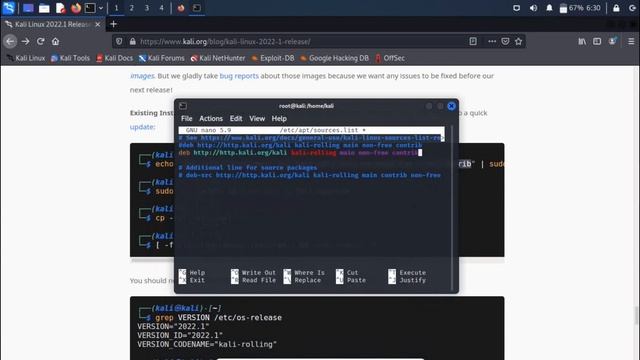This screenshot has height=360, width=640.
Task: Open the Kali Docs bookmark
Action: click(x=114, y=58)
